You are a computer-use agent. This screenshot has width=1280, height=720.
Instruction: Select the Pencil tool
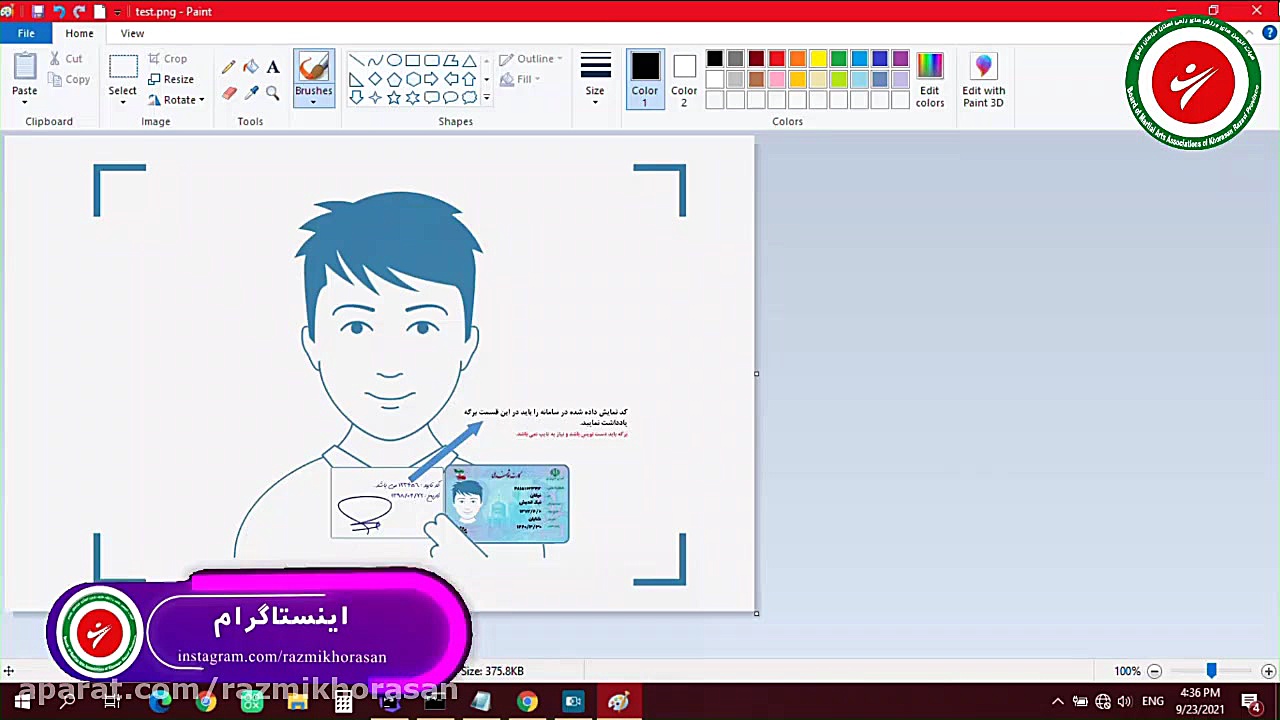229,67
